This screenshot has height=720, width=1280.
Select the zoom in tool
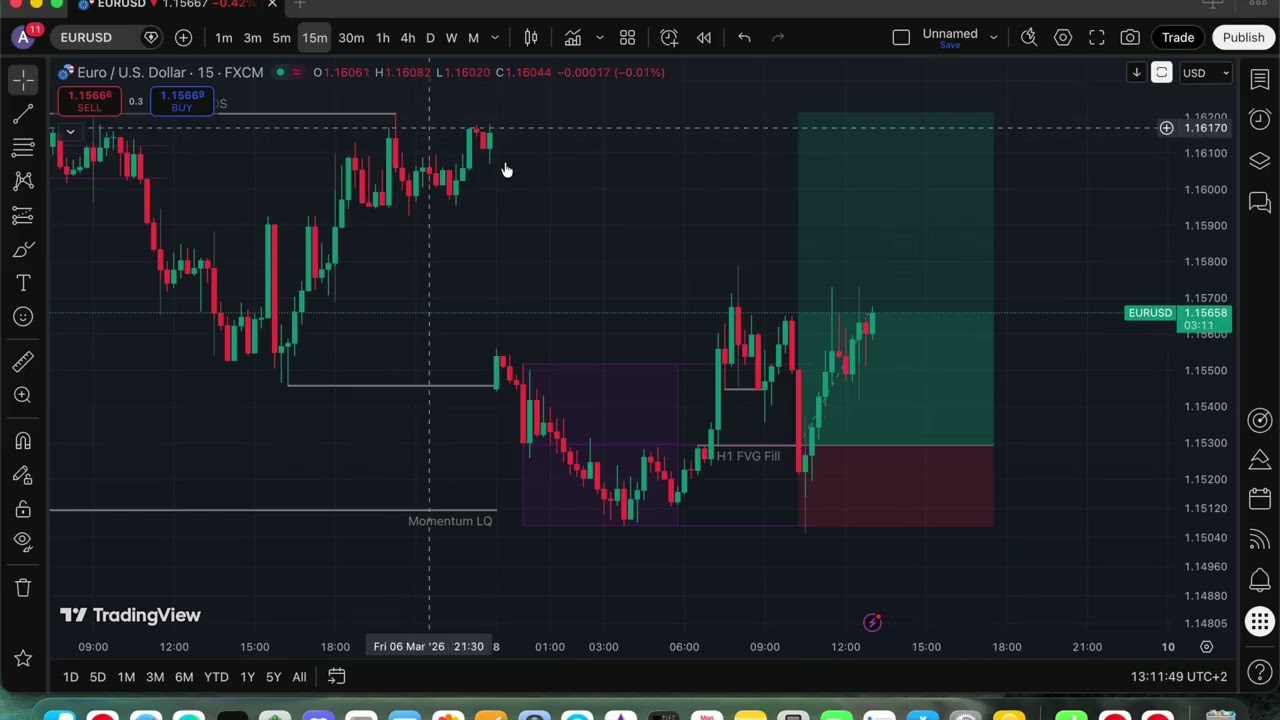pos(23,395)
